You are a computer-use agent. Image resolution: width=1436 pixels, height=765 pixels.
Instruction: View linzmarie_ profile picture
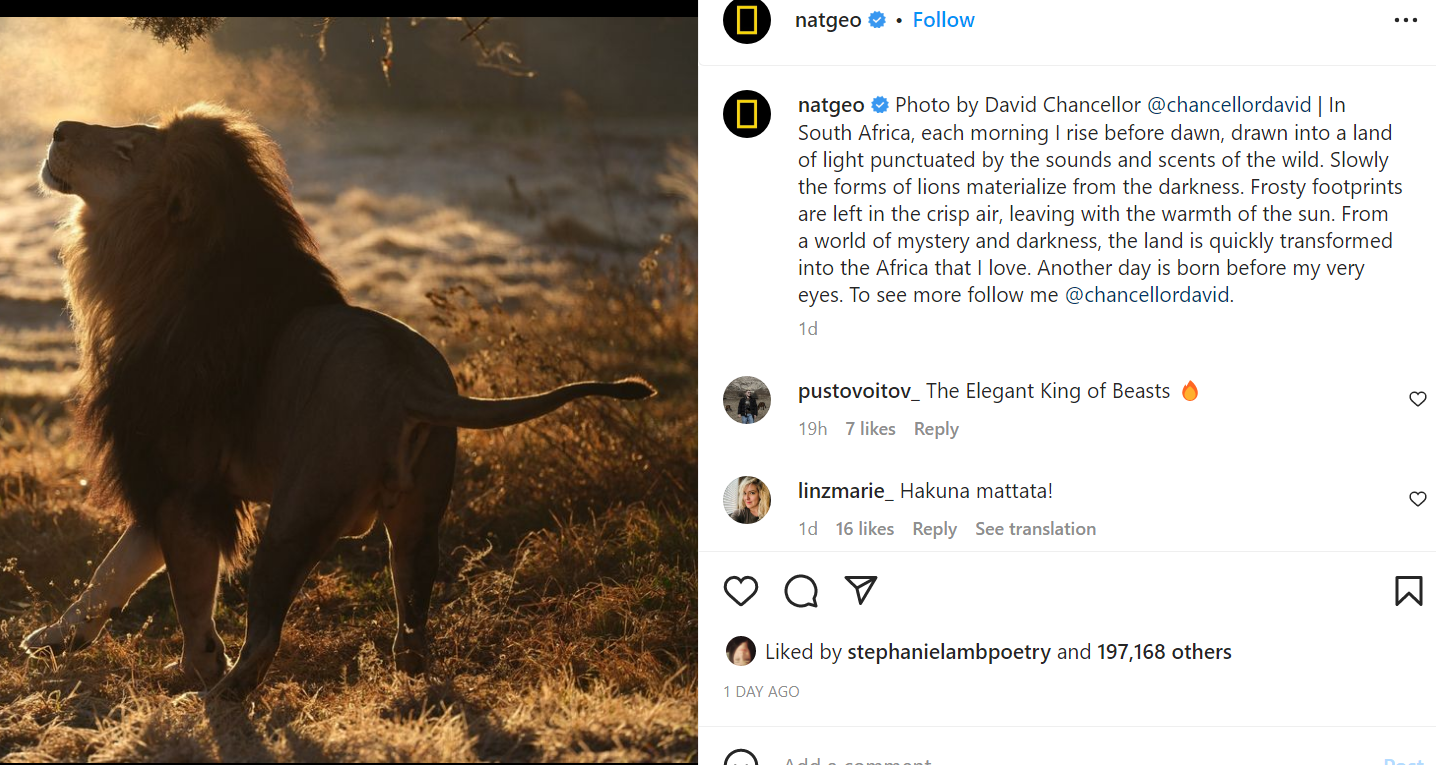click(x=747, y=500)
